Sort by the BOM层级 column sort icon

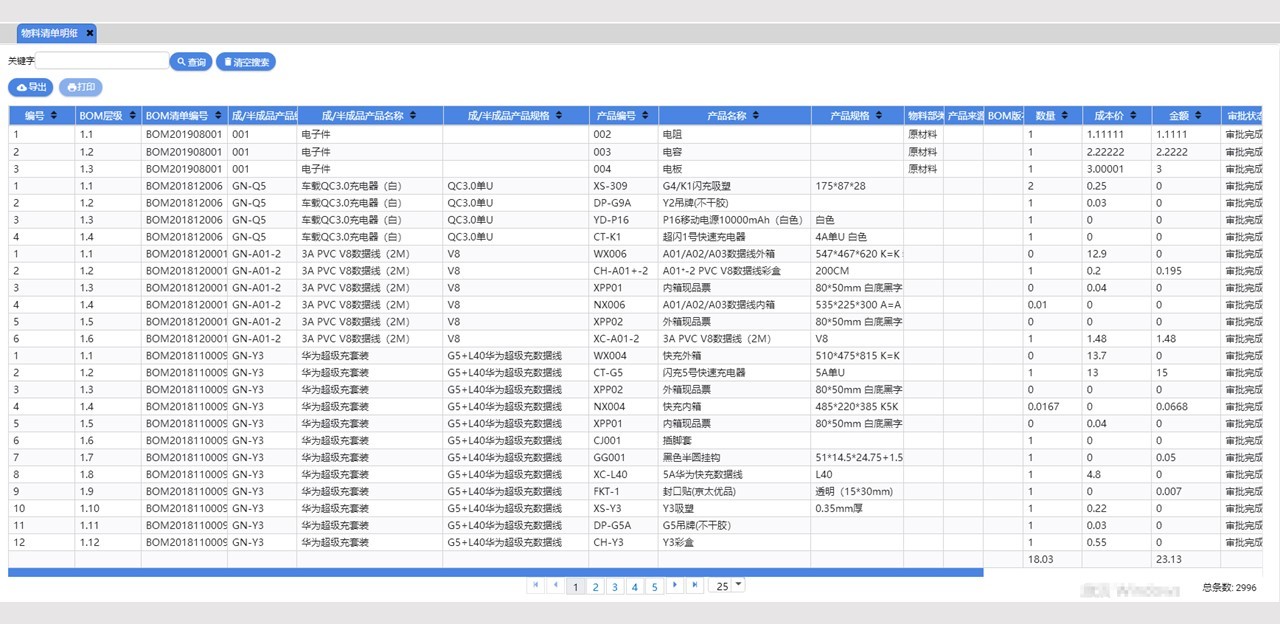tap(131, 116)
